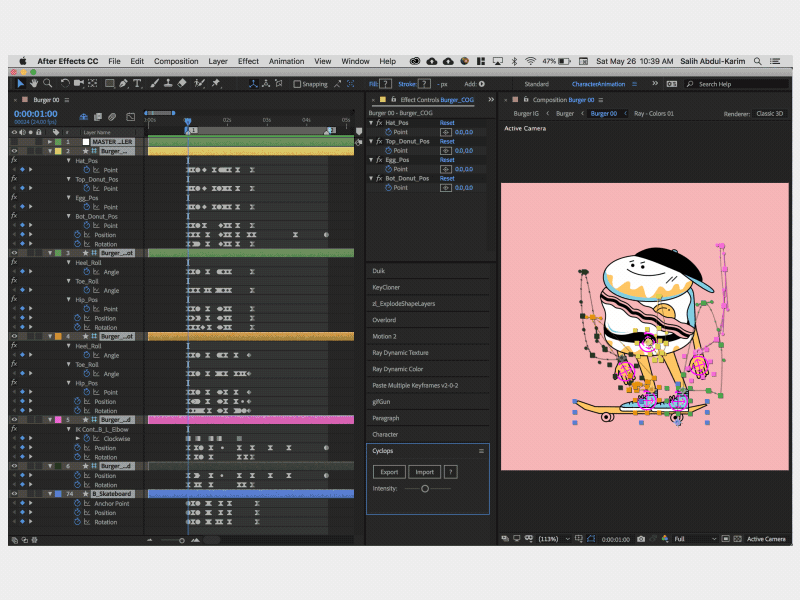
Task: Activate the Puppet Pin tool
Action: point(216,84)
